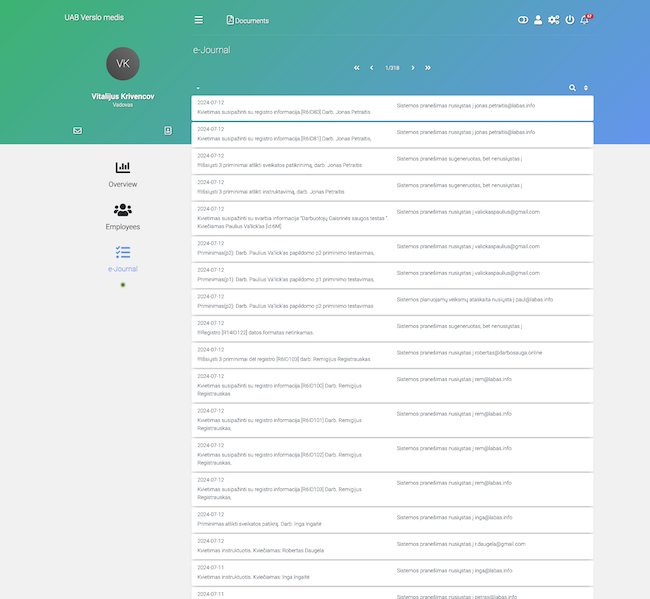Click the e-Journal page heading
This screenshot has width=650, height=599.
pos(211,50)
